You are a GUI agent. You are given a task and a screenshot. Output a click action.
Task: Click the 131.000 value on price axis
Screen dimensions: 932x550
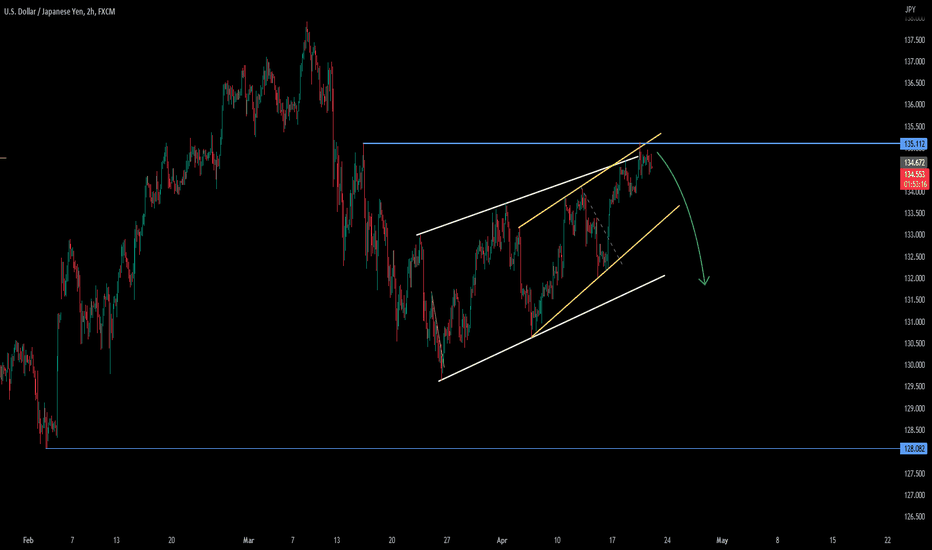(x=914, y=322)
